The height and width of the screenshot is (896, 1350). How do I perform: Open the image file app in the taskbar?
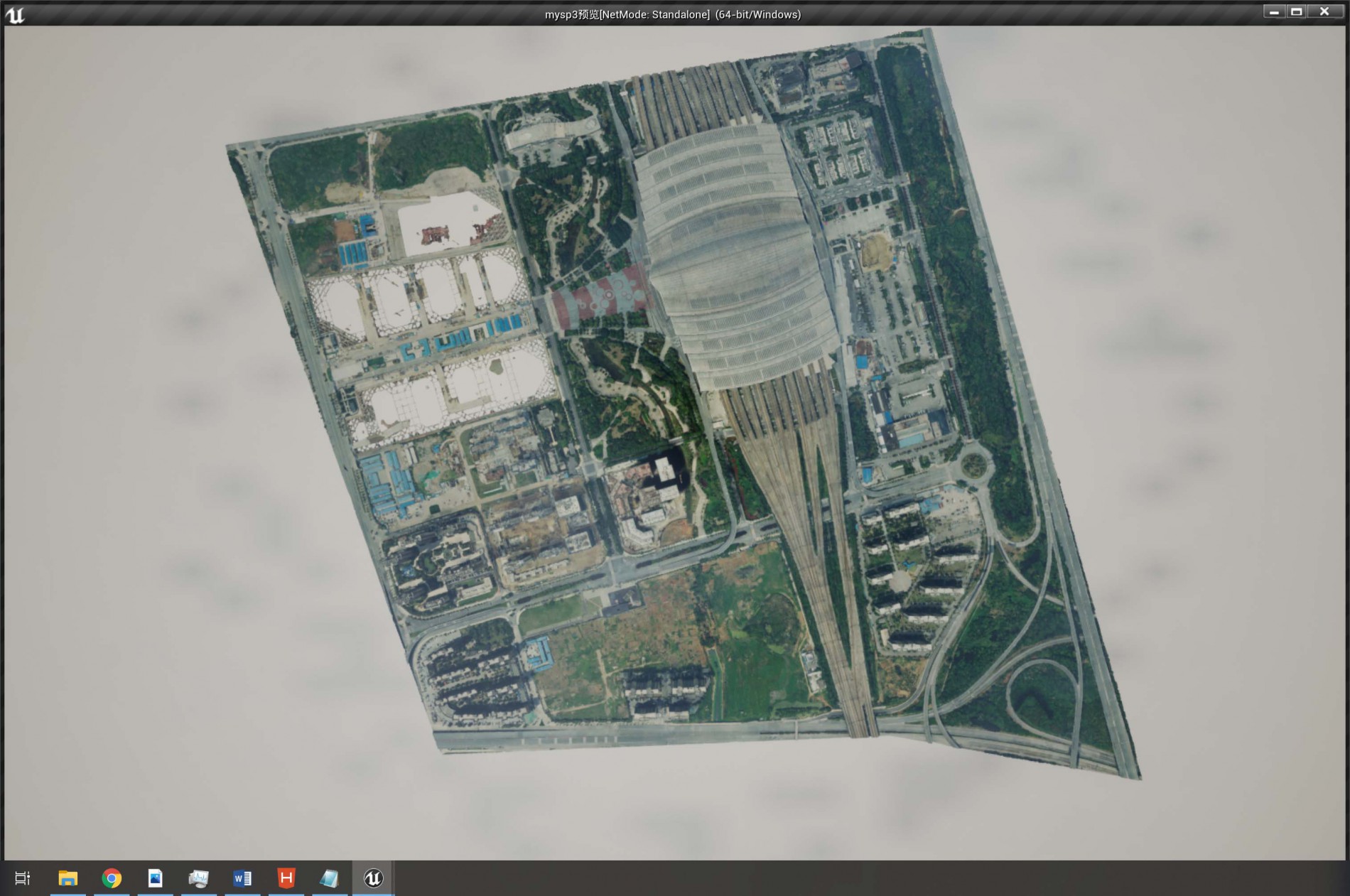pos(155,878)
